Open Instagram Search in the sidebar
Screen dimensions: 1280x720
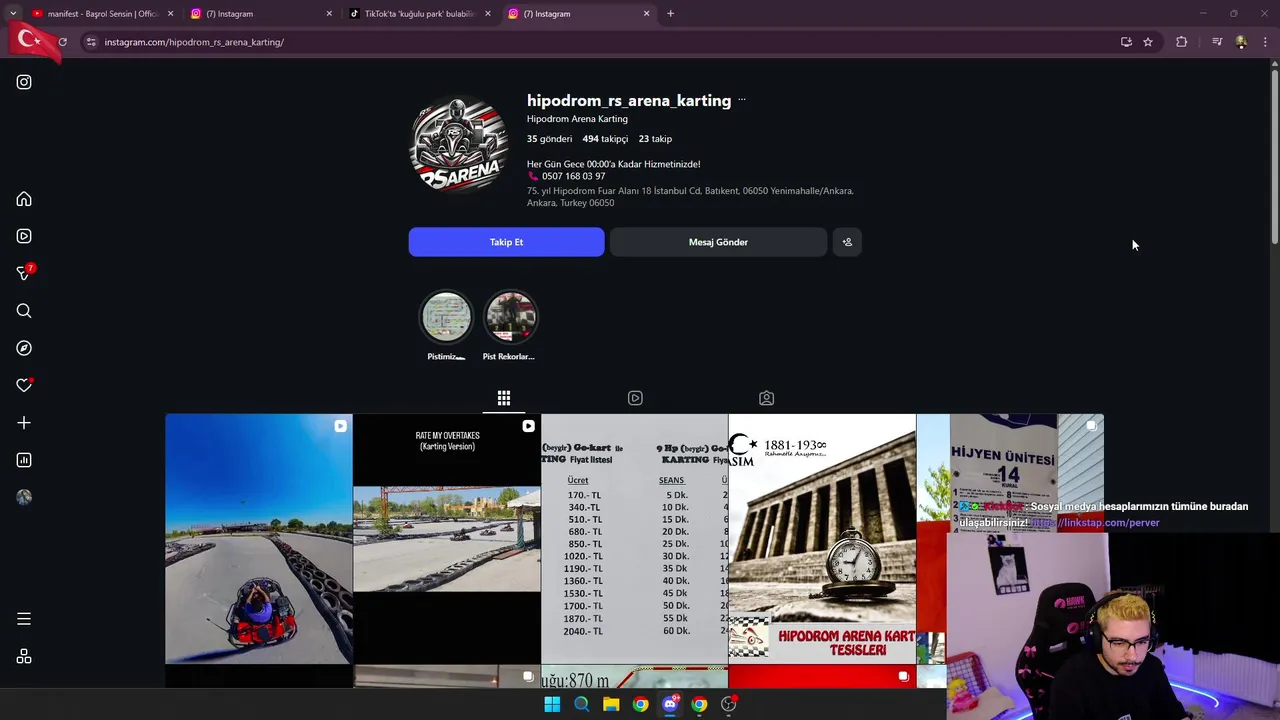point(24,311)
